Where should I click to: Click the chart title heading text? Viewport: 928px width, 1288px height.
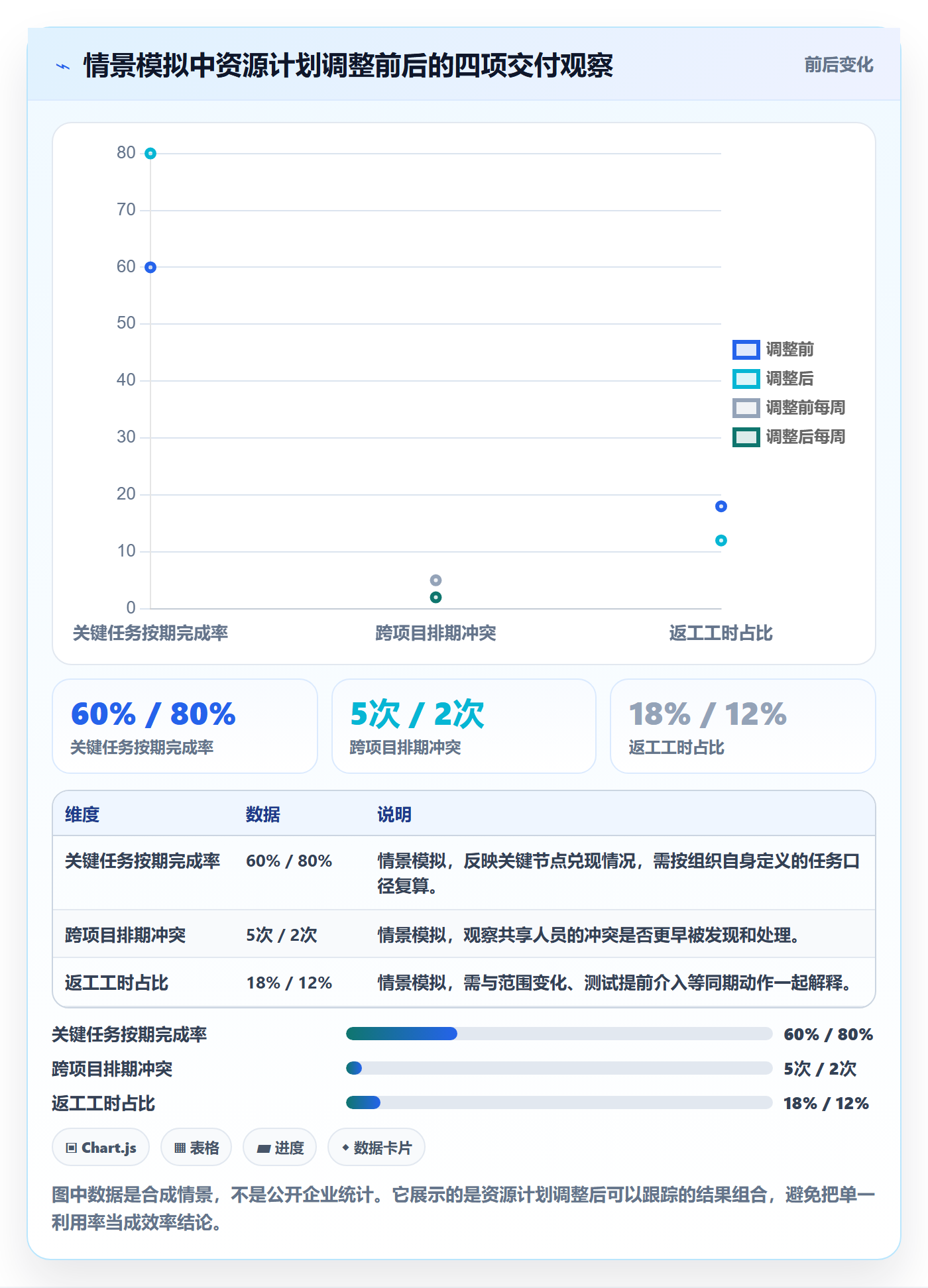click(x=349, y=66)
